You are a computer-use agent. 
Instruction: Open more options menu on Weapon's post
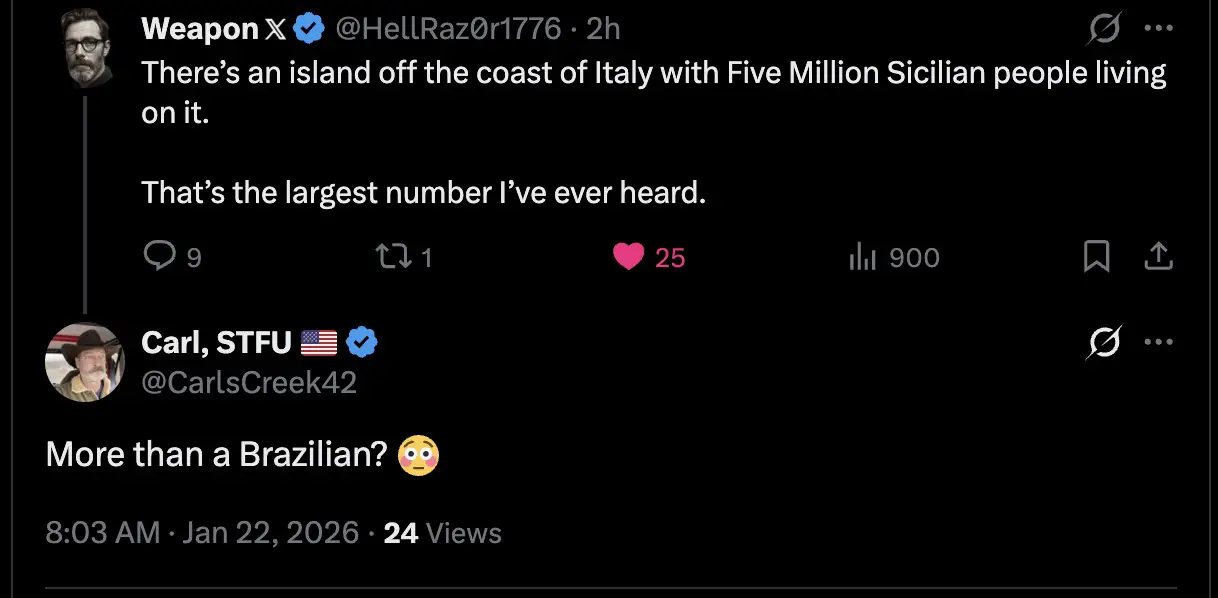[1158, 30]
